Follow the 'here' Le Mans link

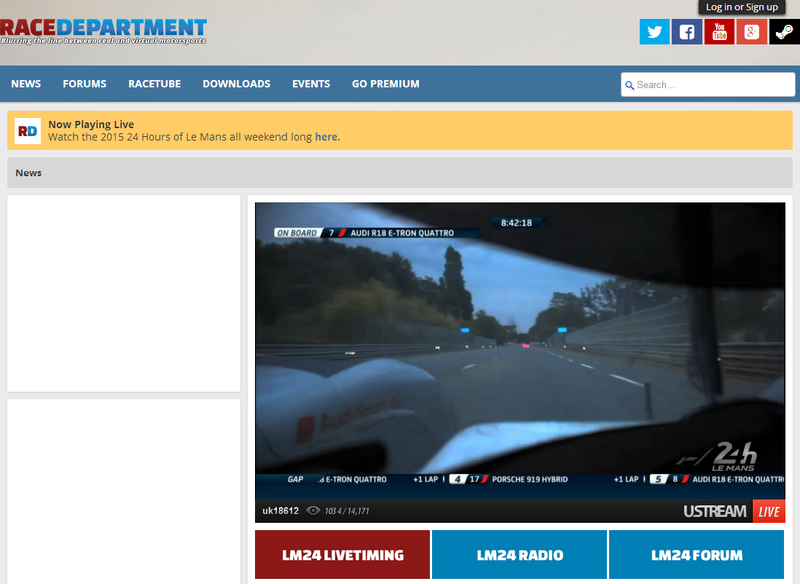(x=326, y=137)
